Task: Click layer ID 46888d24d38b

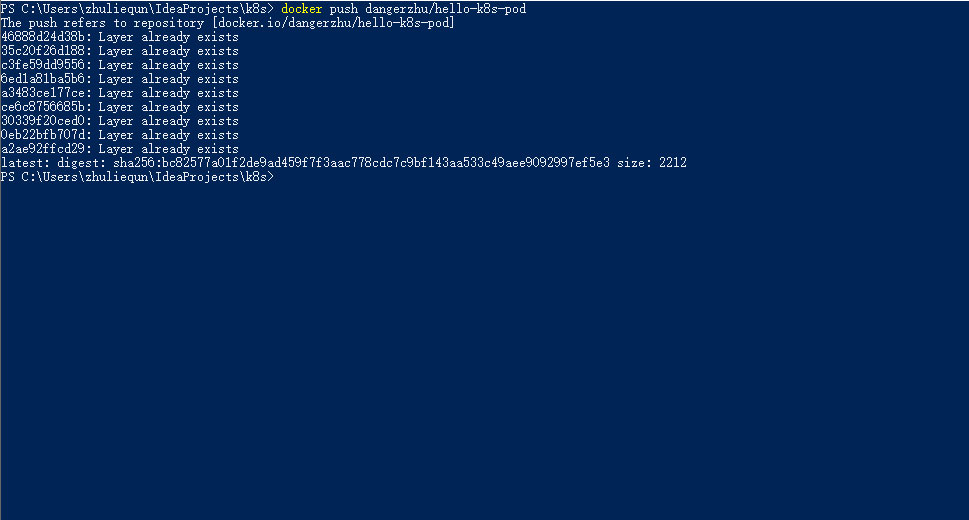Action: (x=46, y=37)
